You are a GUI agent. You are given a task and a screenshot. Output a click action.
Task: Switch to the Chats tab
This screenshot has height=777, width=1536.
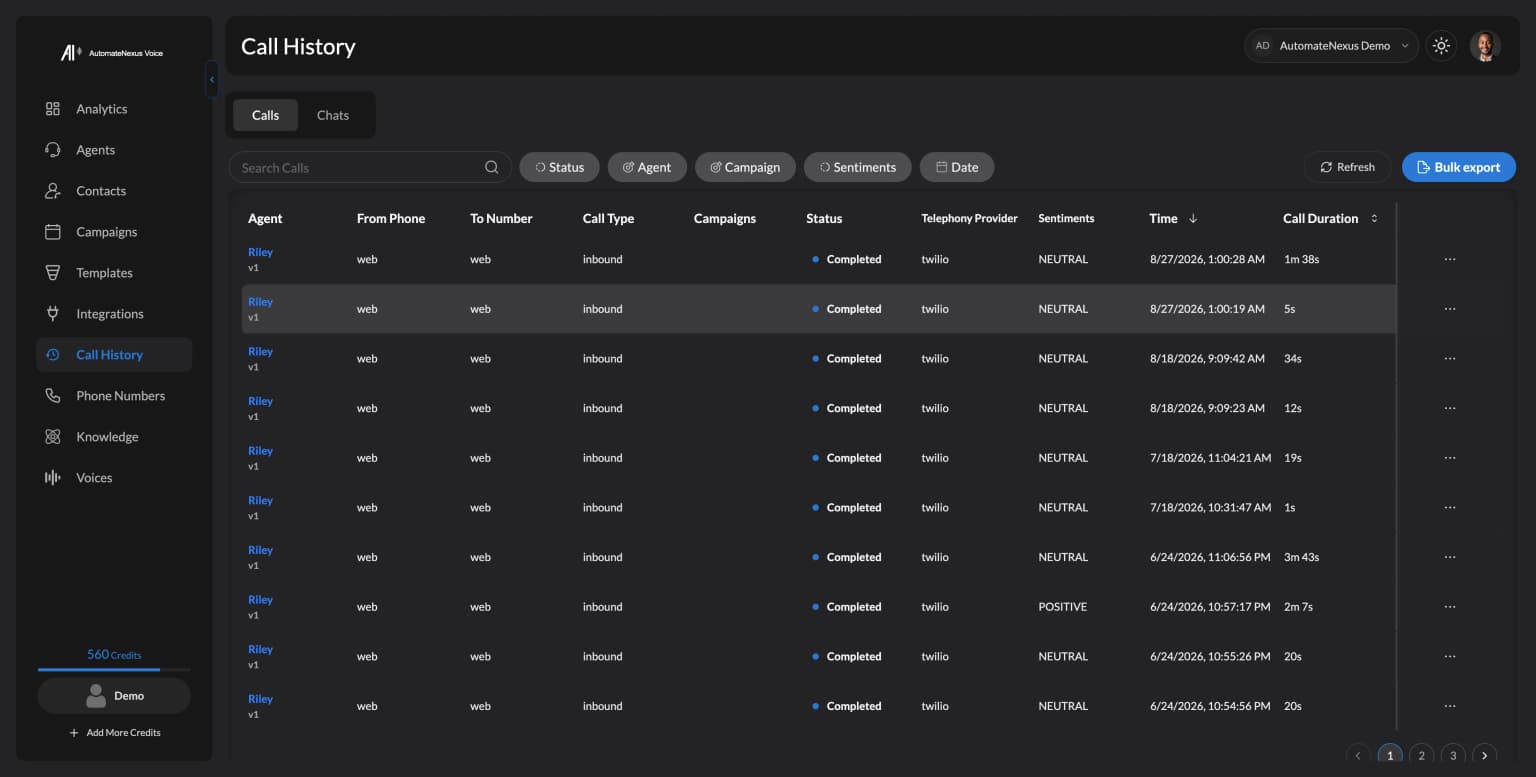tap(333, 115)
